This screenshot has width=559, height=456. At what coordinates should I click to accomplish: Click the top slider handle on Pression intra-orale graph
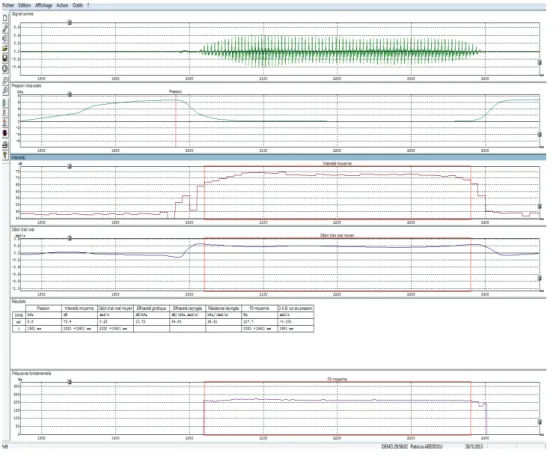coord(70,94)
